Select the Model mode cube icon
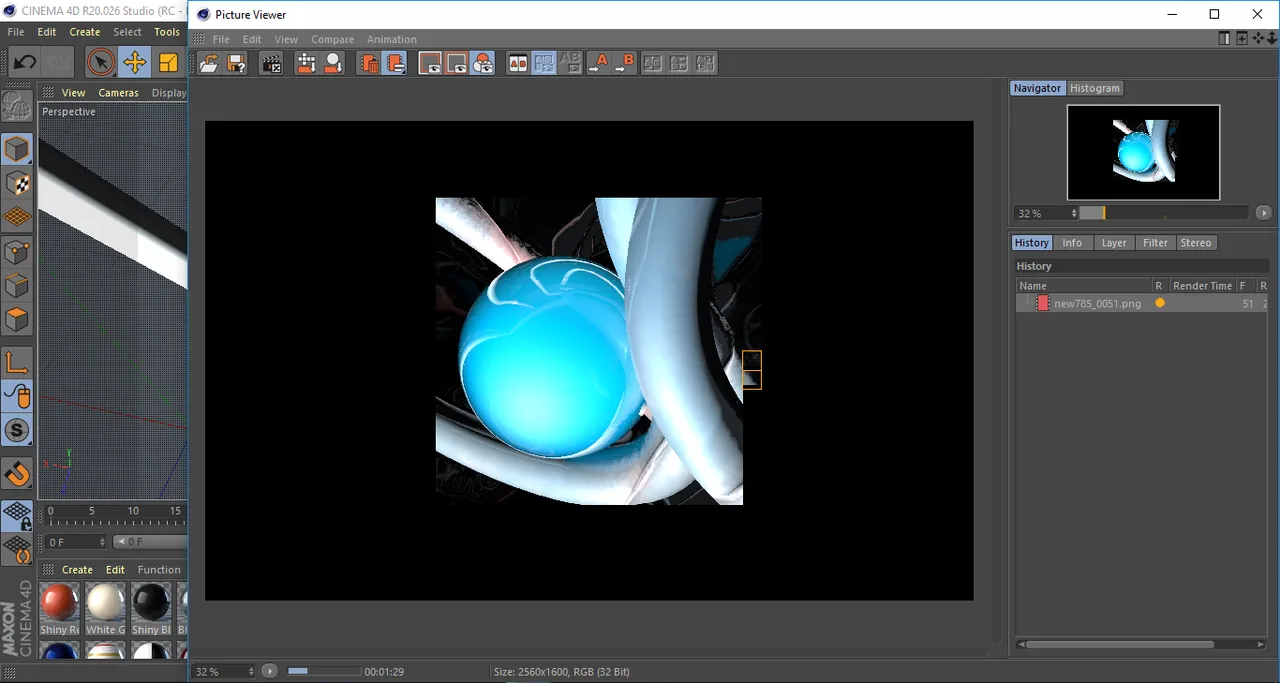 coord(17,150)
